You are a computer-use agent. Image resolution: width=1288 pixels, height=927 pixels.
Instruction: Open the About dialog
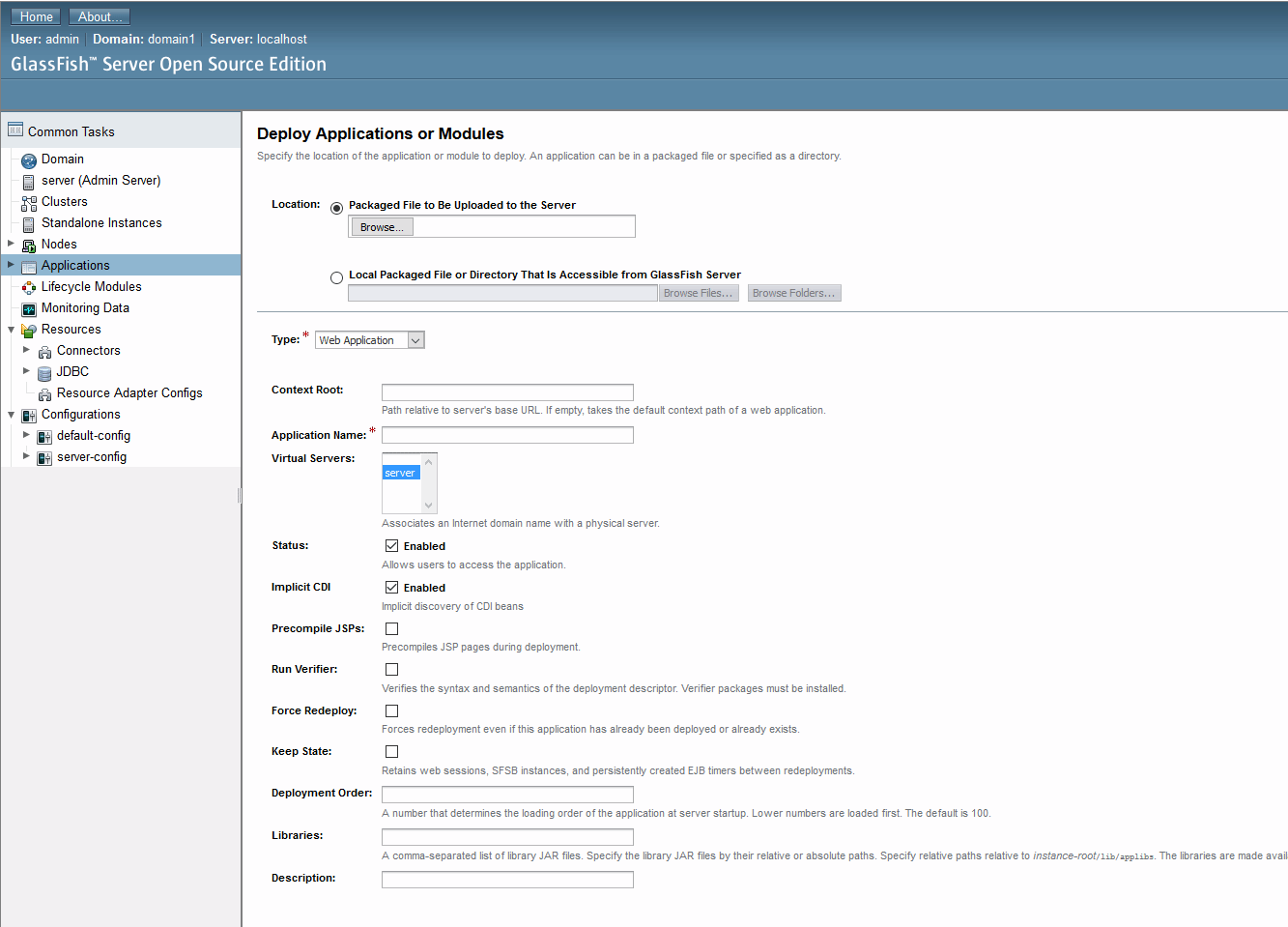click(99, 15)
